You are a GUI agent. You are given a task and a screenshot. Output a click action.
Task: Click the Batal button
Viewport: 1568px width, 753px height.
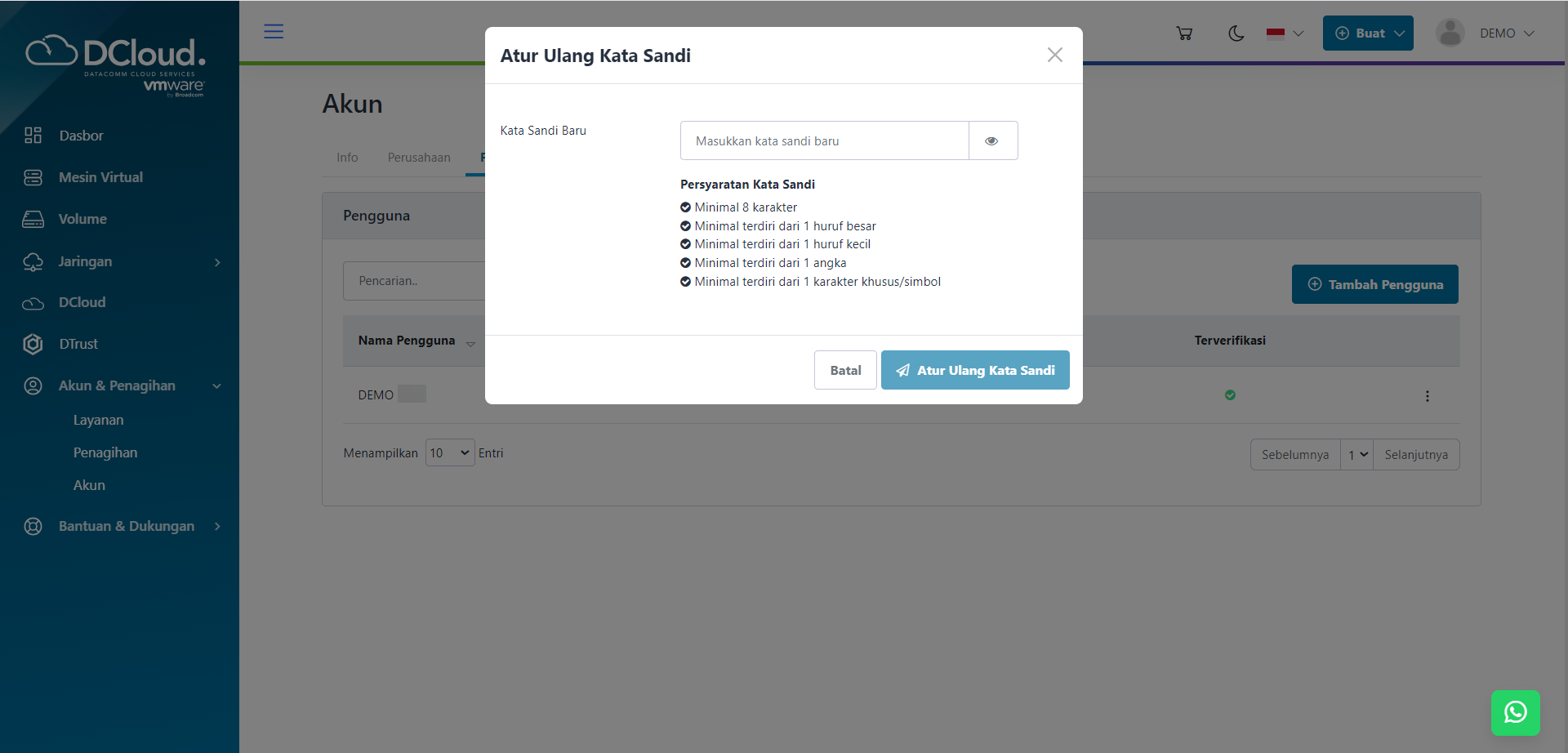(845, 370)
